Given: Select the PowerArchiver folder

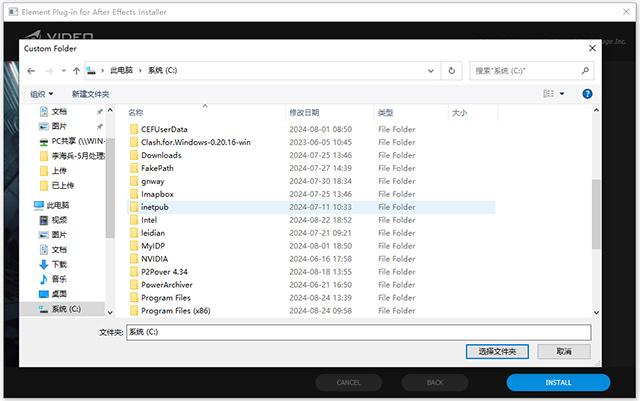Looking at the screenshot, I should pyautogui.click(x=167, y=285).
